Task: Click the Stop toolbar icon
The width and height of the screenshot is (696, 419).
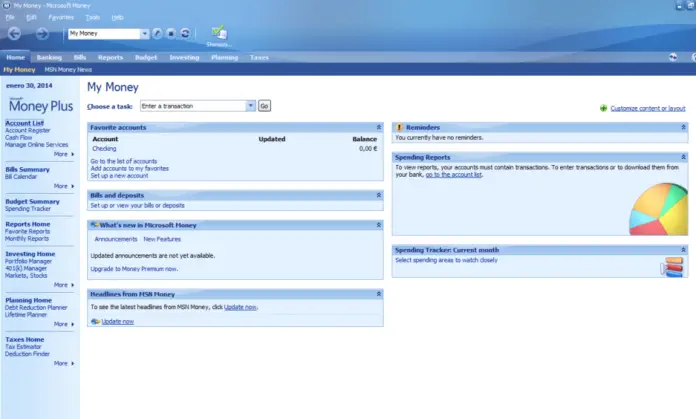Action: coord(171,34)
